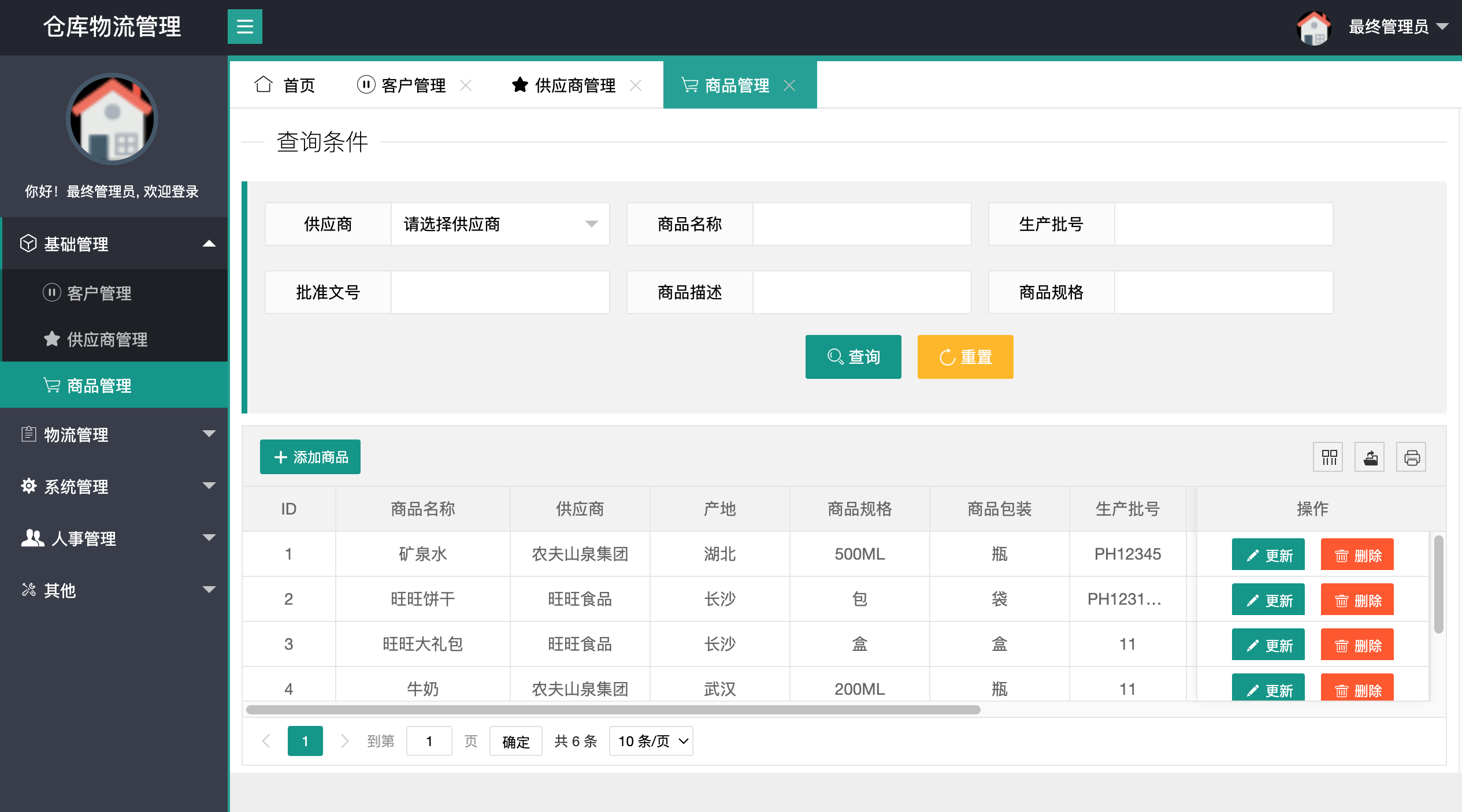Open the 10 条/页 page size dropdown
This screenshot has width=1462, height=812.
(651, 741)
